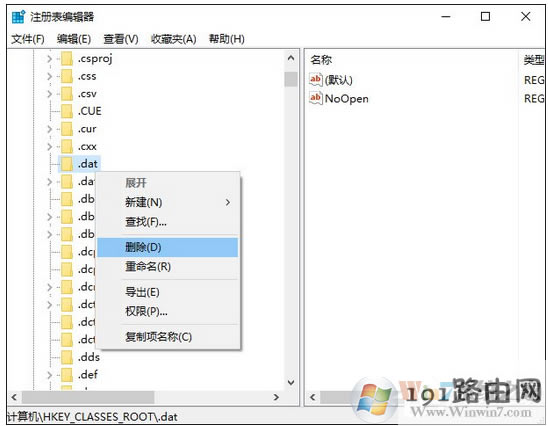The image size is (548, 426).
Task: Open the 编辑(E) menu
Action: point(74,39)
